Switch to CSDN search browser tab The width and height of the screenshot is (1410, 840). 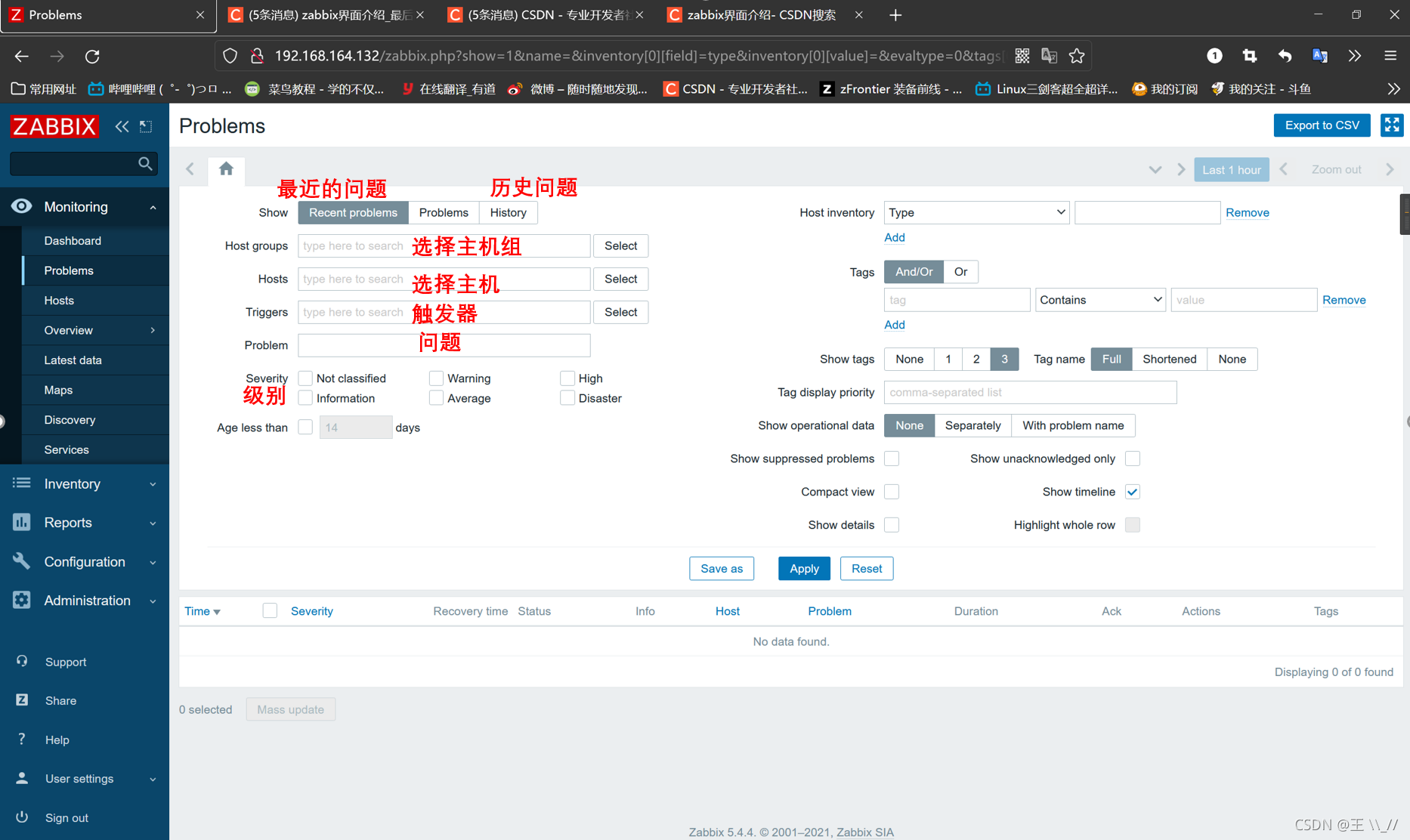(761, 15)
